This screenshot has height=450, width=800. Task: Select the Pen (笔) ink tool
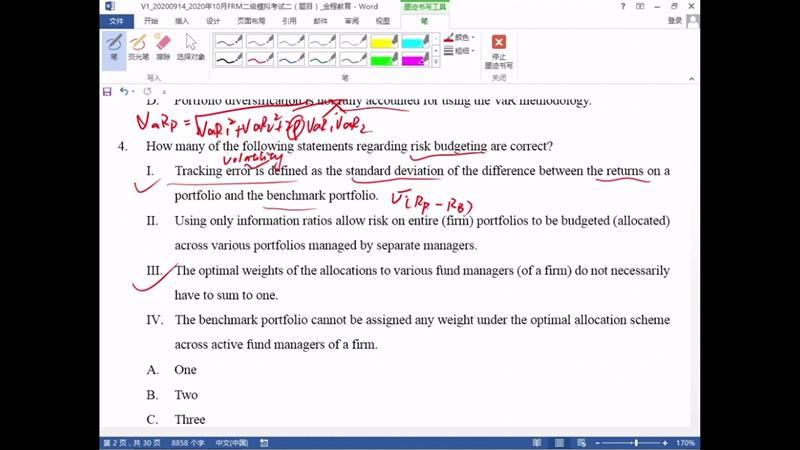(x=113, y=47)
